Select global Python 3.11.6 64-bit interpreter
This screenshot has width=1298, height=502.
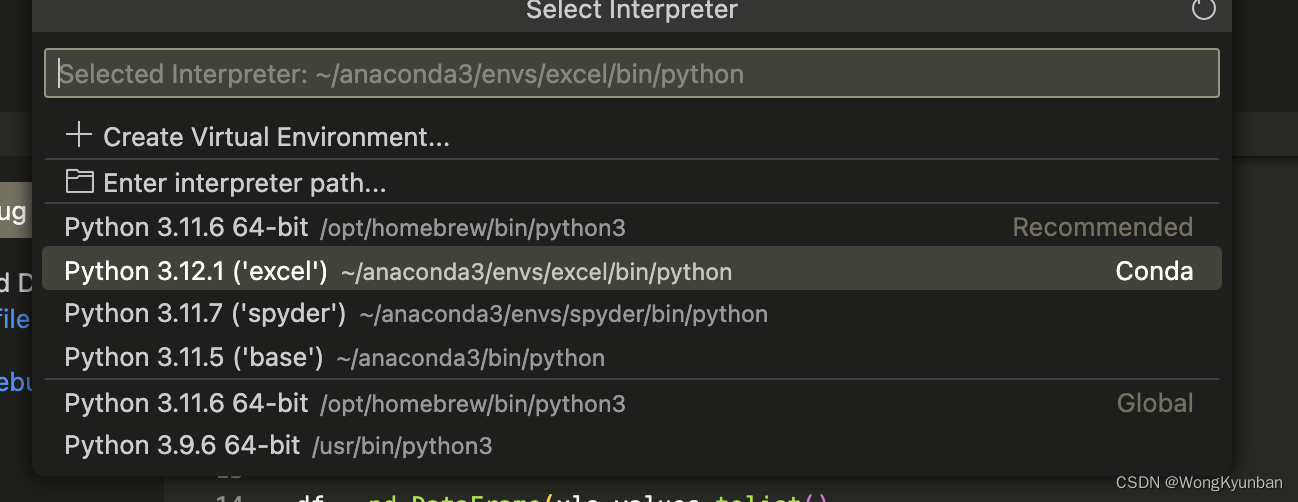632,403
